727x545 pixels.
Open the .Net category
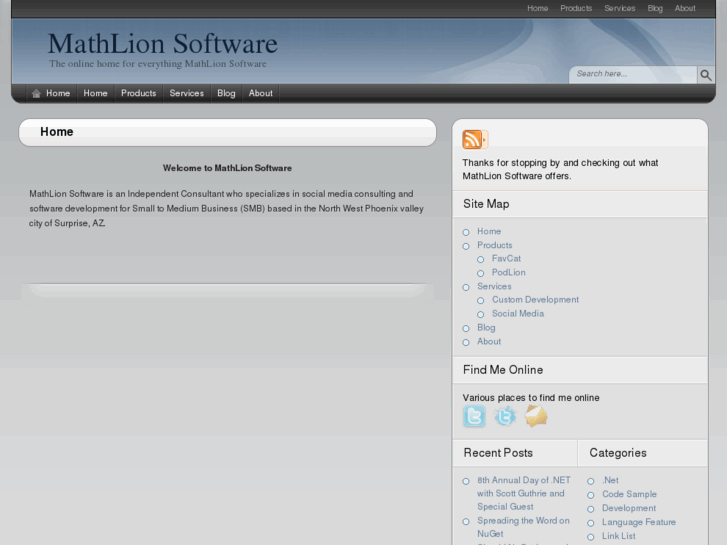coord(610,480)
